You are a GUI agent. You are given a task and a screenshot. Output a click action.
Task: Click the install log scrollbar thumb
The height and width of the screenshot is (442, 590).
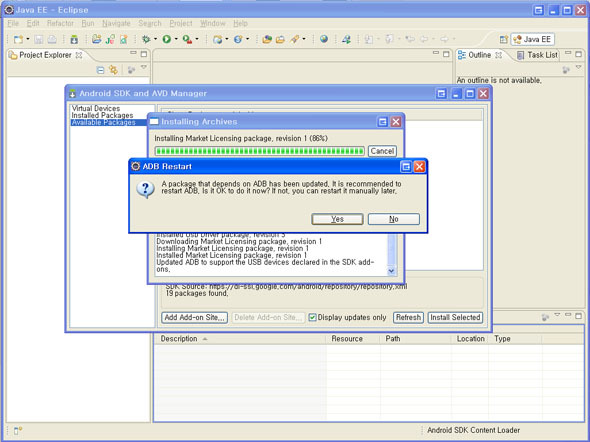[x=391, y=250]
